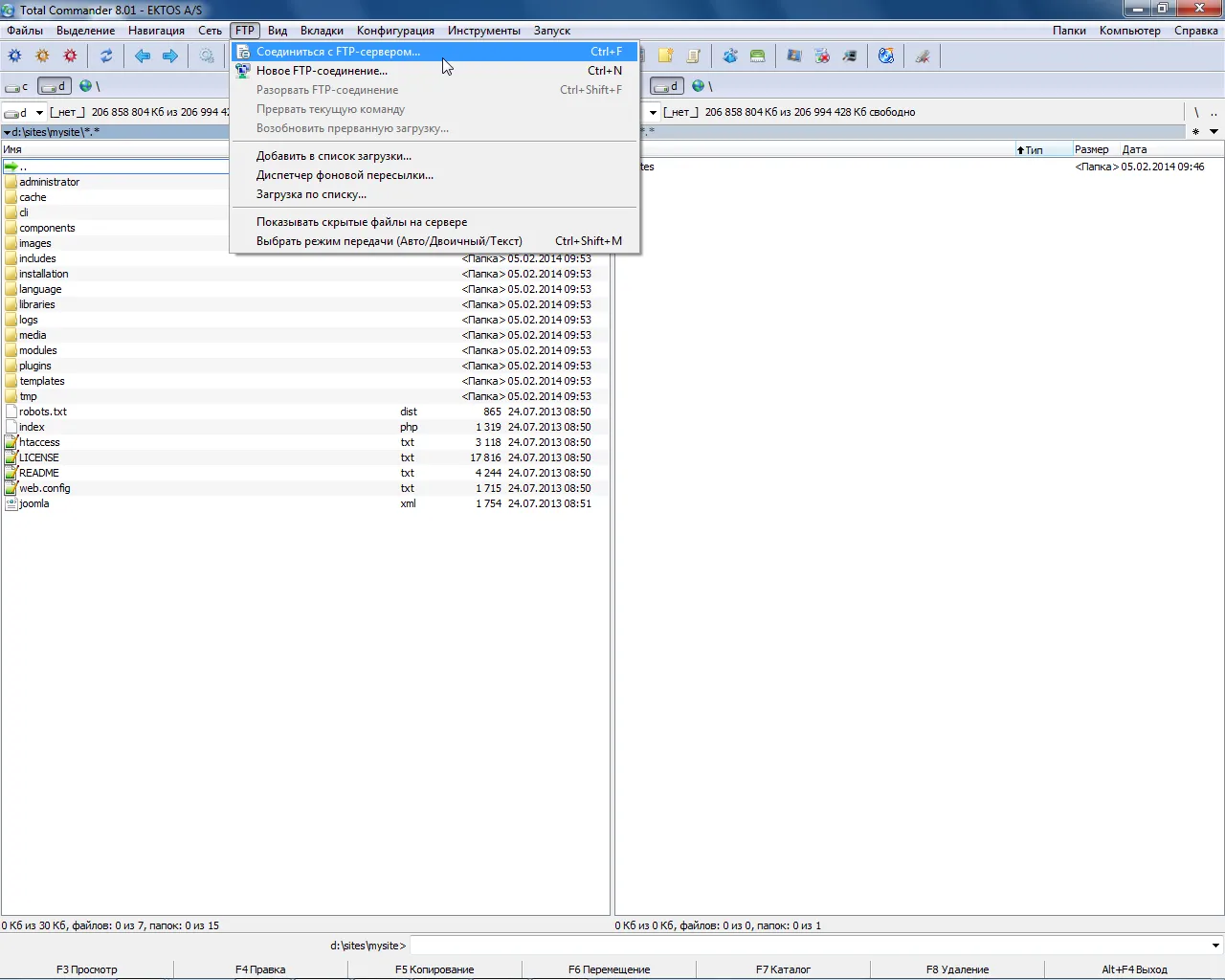
Task: Choose Выбрать режим передачи menu item
Action: (x=434, y=241)
